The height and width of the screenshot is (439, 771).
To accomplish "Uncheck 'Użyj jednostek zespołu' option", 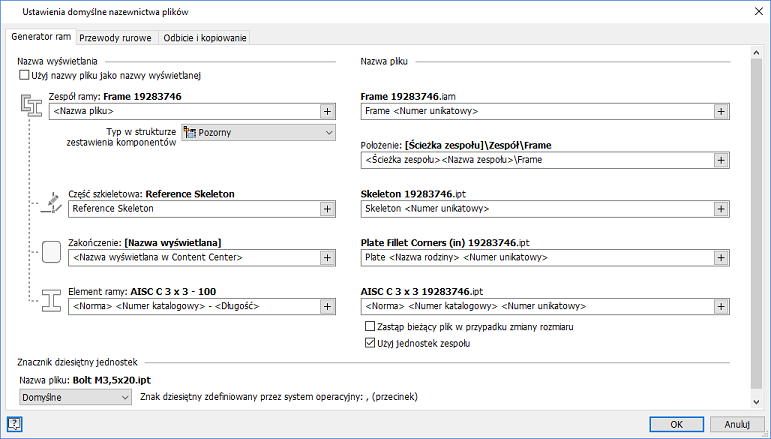I will click(371, 343).
